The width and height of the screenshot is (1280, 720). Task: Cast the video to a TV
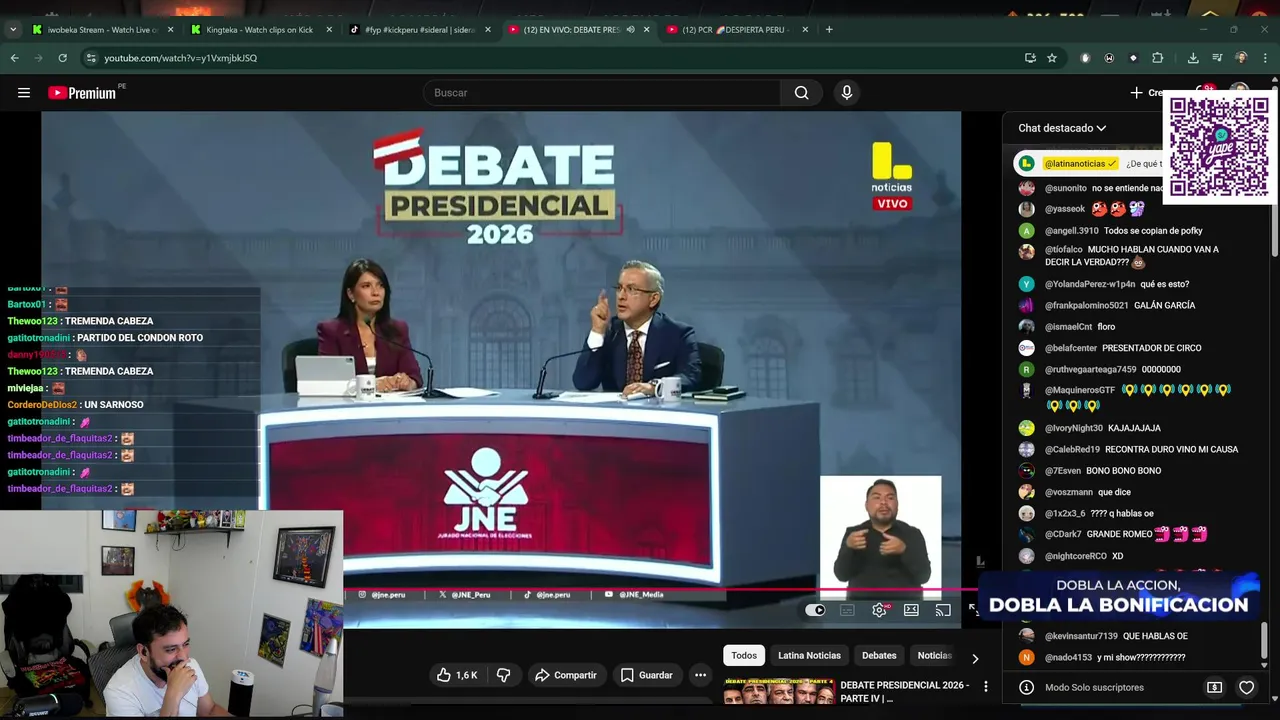(x=943, y=610)
